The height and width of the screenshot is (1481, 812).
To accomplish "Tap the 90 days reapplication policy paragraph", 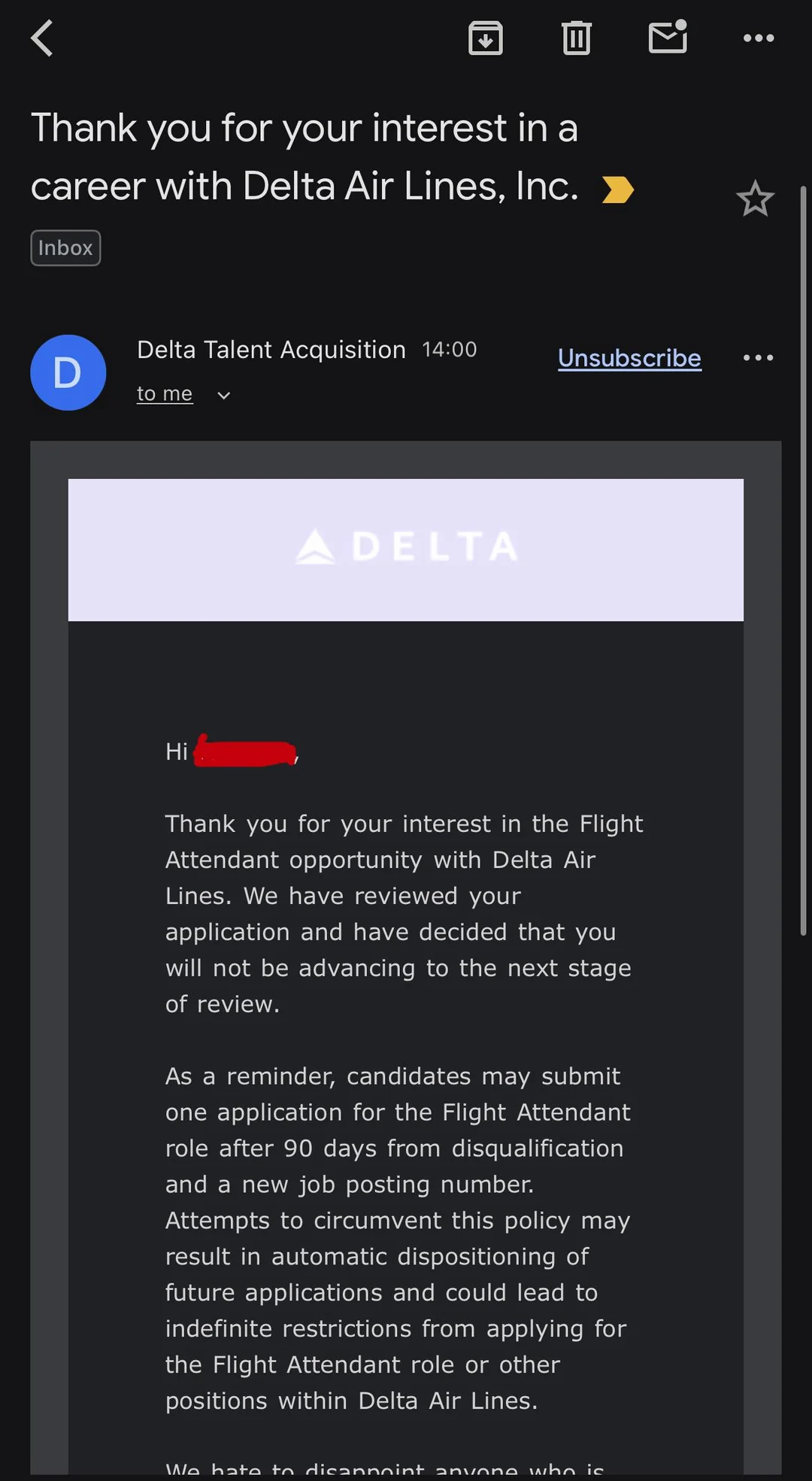I will [x=398, y=1238].
